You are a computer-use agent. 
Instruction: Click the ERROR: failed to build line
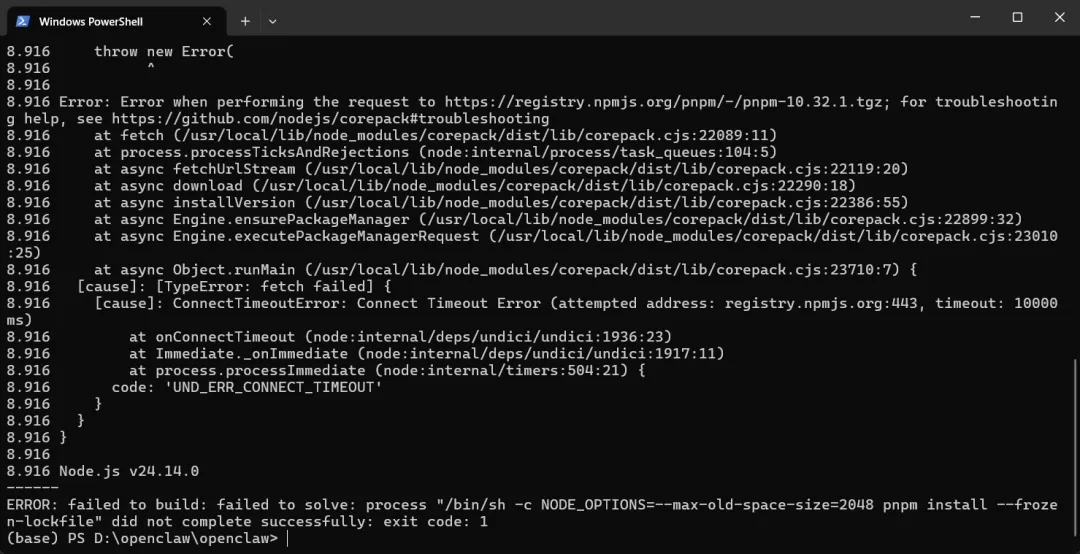532,513
